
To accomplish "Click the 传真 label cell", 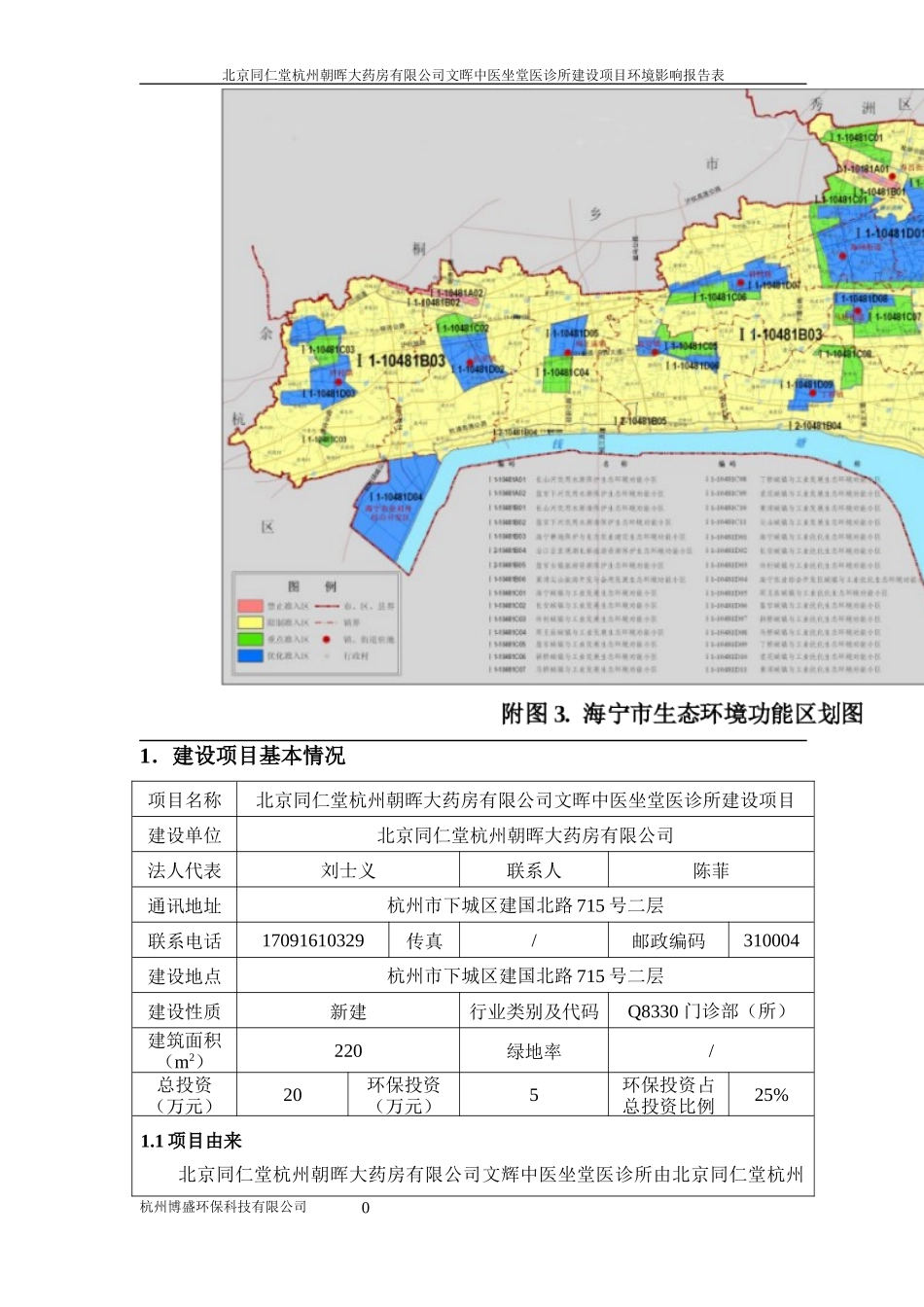I will [424, 940].
